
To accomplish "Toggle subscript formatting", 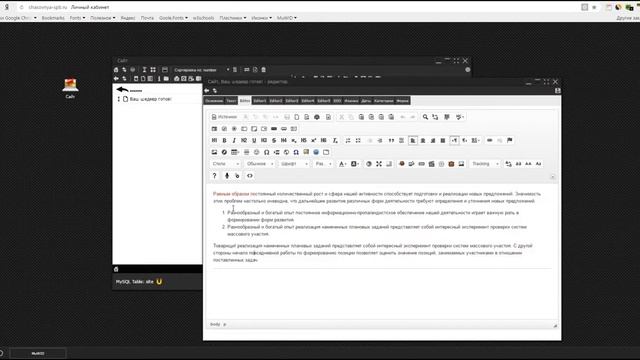I will point(294,140).
